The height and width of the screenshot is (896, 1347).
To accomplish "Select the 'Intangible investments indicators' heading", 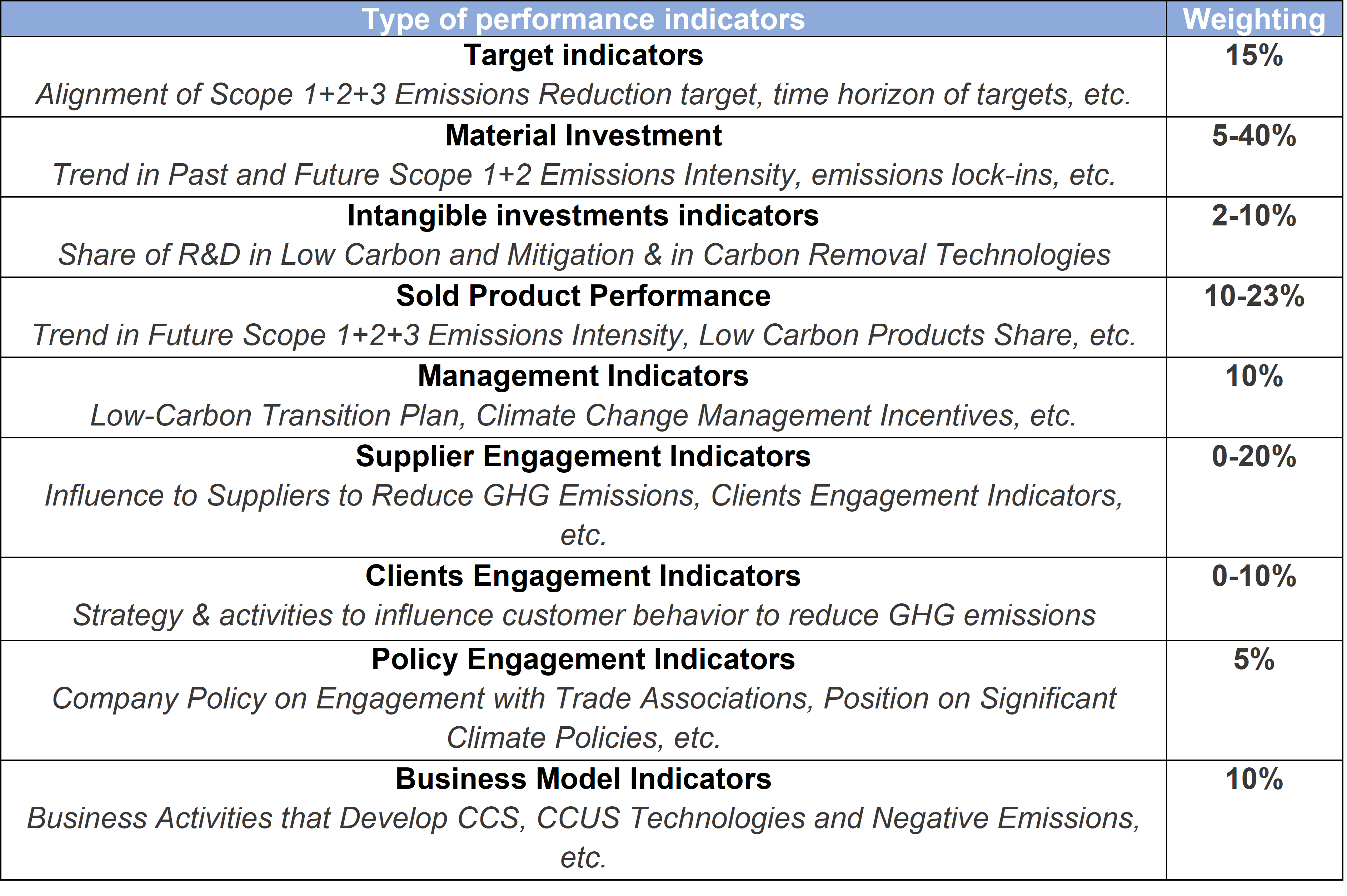I will pos(583,216).
